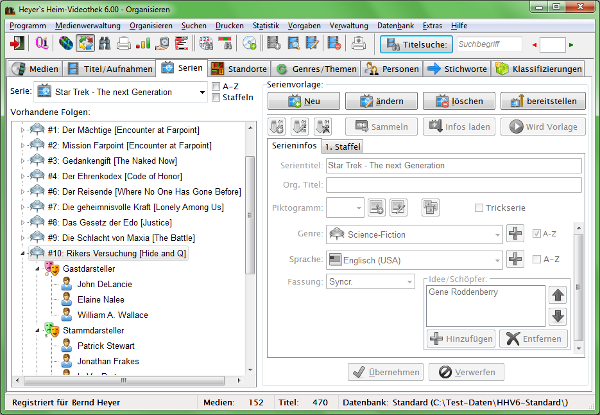The height and width of the screenshot is (415, 600).
Task: Click the episode list vertical scrollbar
Action: pyautogui.click(x=253, y=250)
